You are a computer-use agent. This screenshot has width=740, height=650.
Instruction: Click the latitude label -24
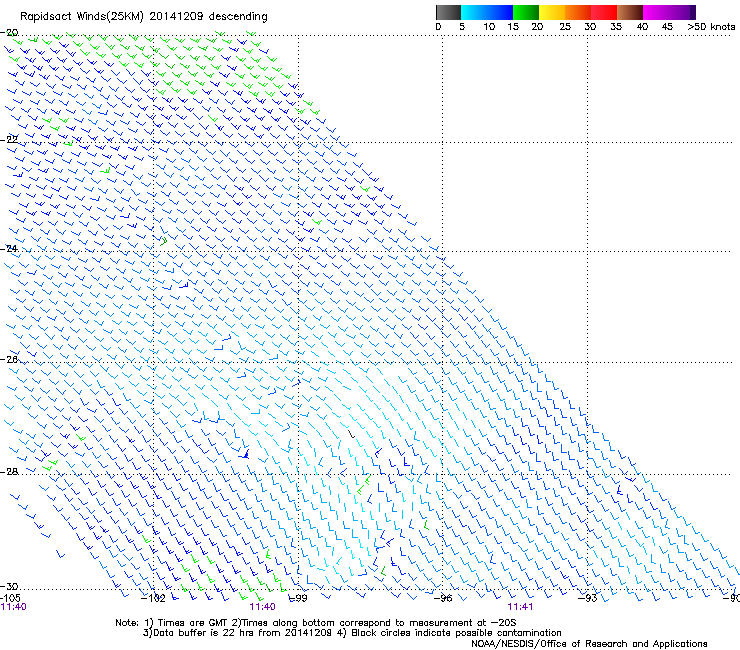9,248
